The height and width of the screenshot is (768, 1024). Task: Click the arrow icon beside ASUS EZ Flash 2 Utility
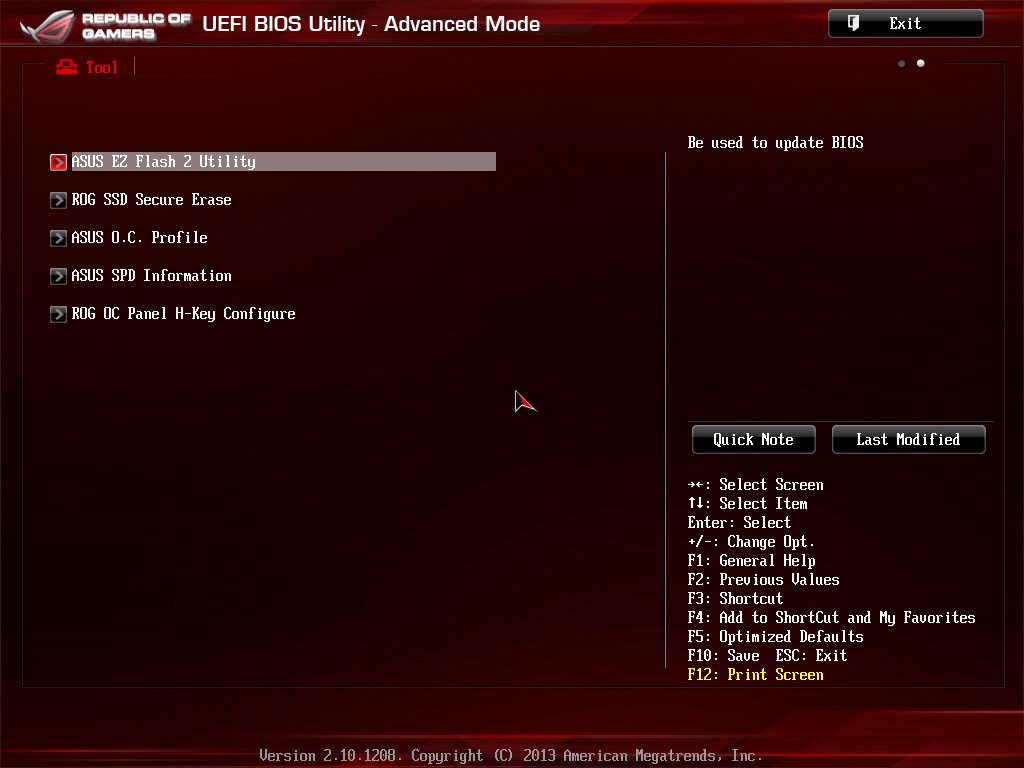tap(58, 162)
